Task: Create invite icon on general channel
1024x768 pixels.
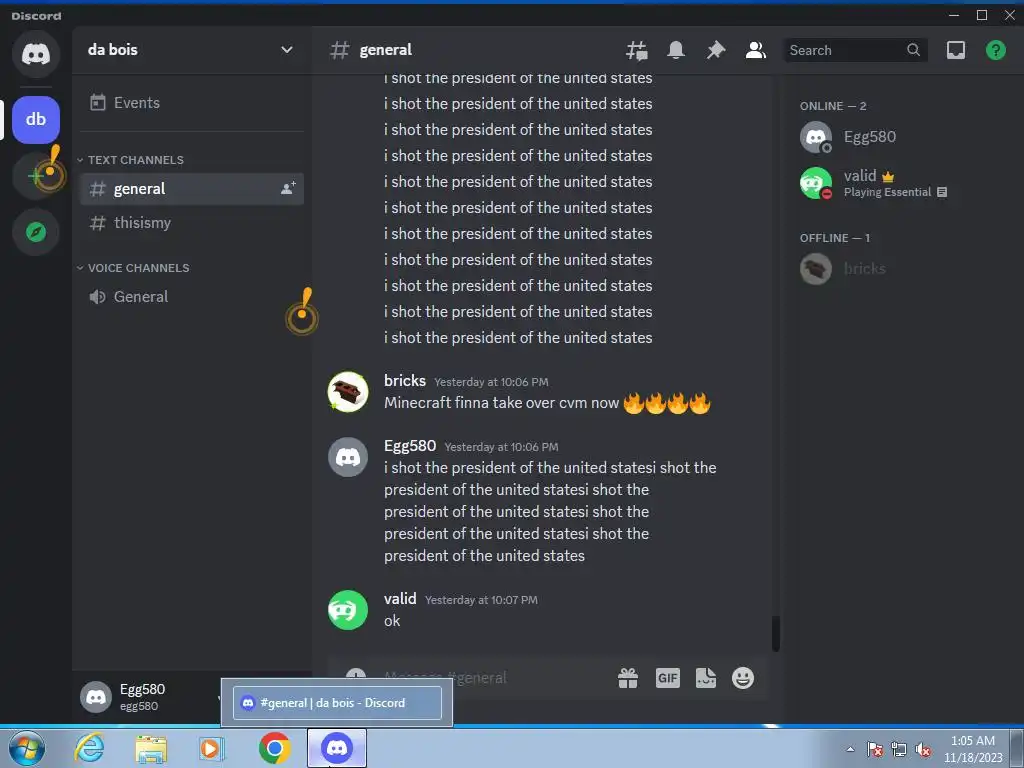Action: click(x=288, y=189)
